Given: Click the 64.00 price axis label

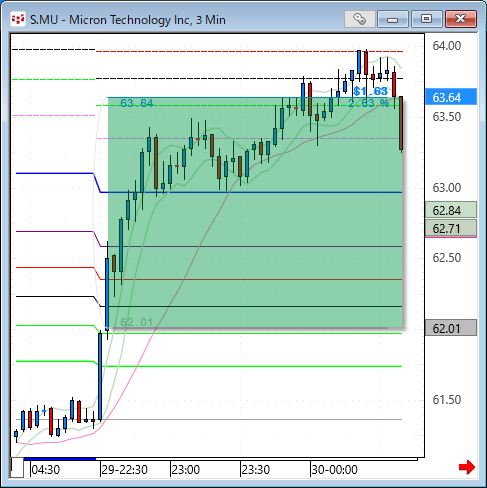Looking at the screenshot, I should click(x=447, y=46).
